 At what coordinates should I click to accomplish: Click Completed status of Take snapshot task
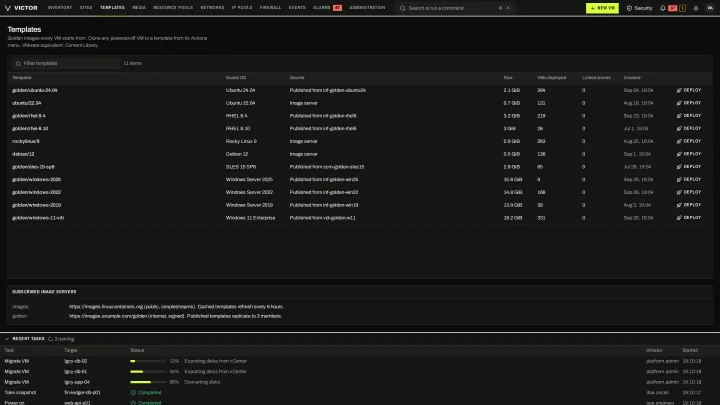(146, 393)
